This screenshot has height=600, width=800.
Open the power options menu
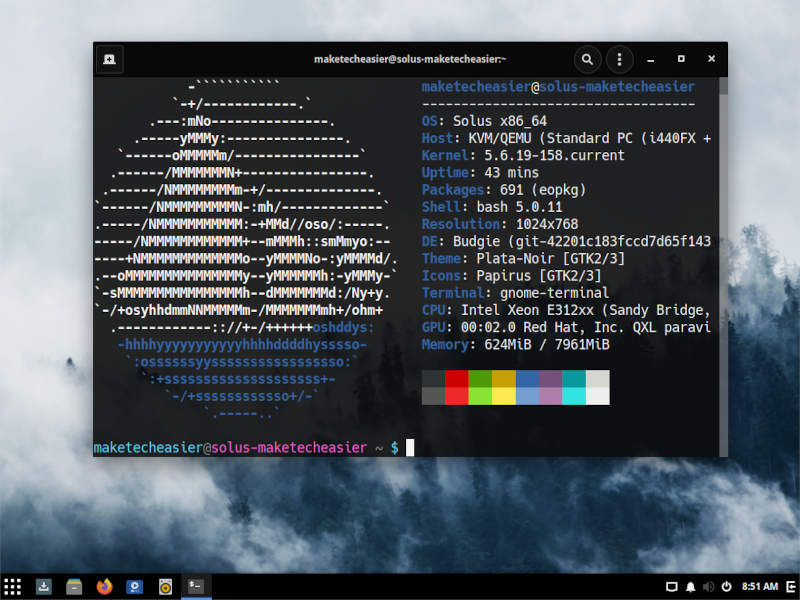point(727,587)
